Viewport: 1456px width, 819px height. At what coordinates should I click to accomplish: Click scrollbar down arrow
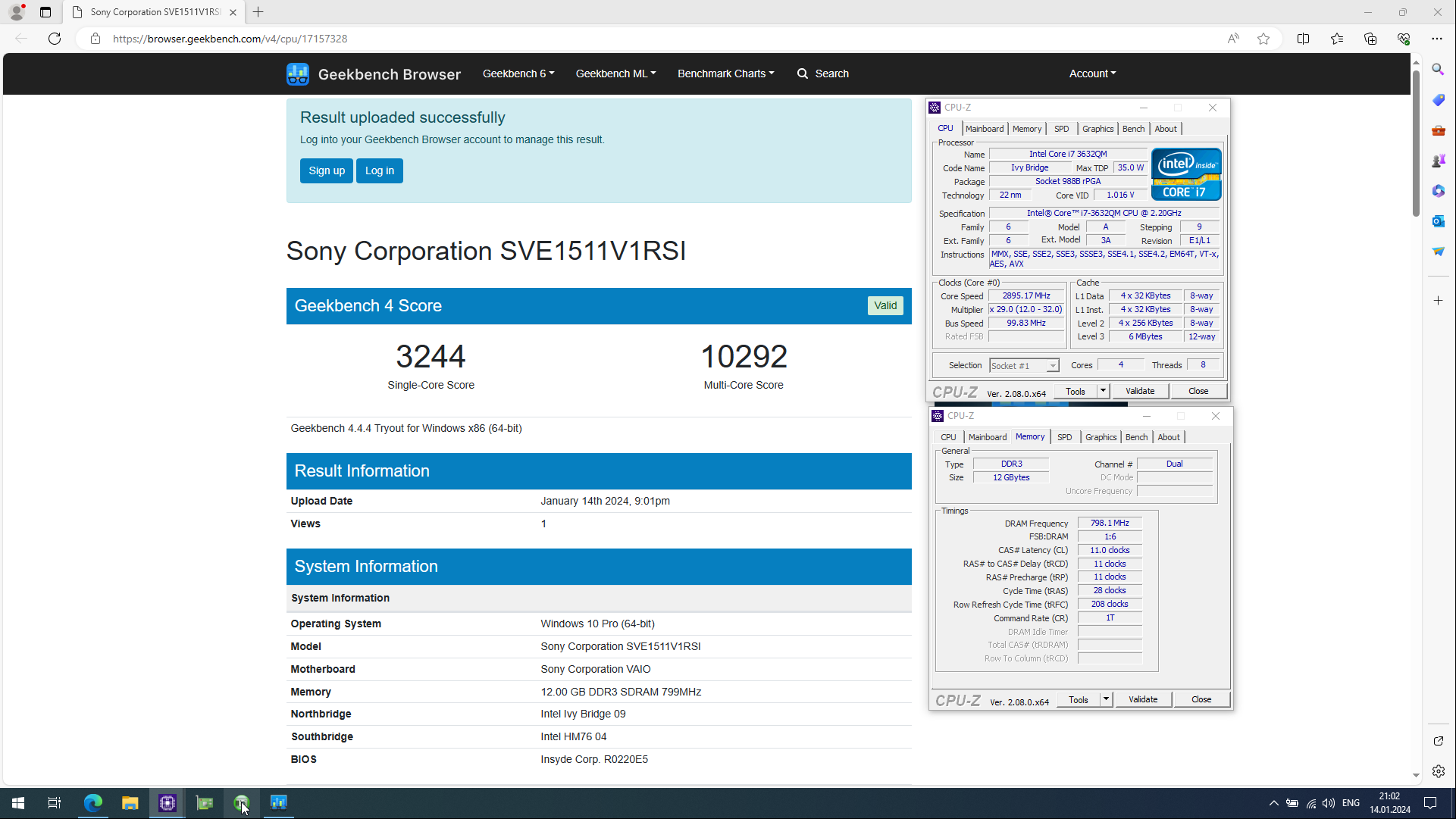(1416, 776)
